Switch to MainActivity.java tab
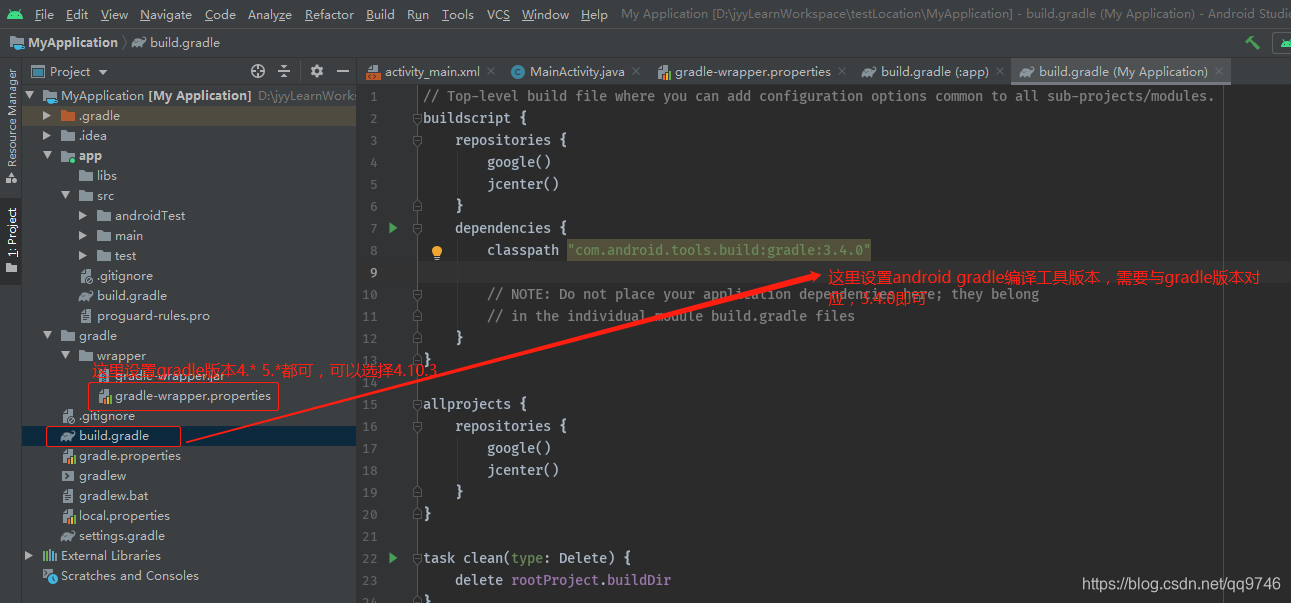 coord(577,72)
